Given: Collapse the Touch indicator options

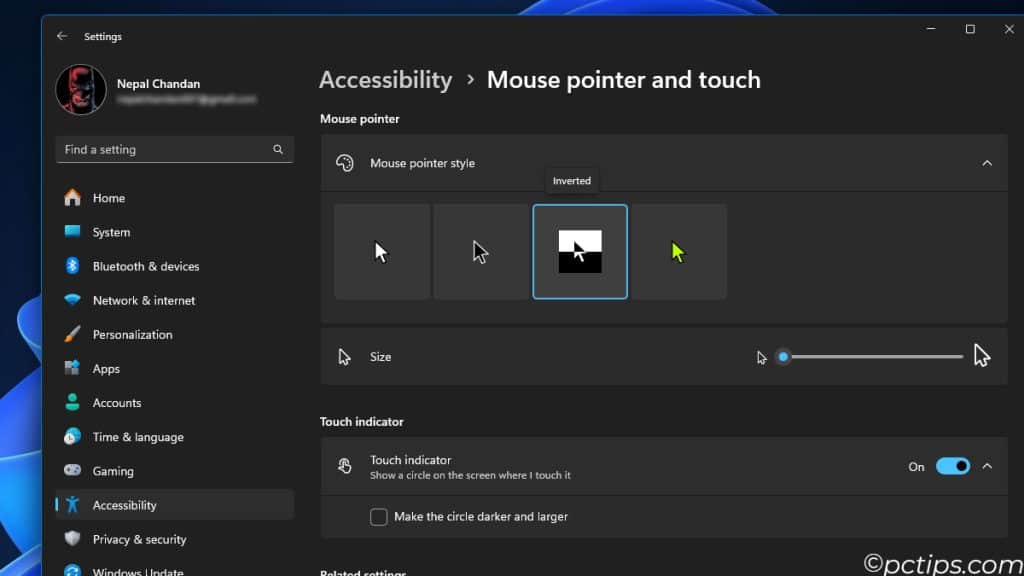Looking at the screenshot, I should tap(987, 466).
